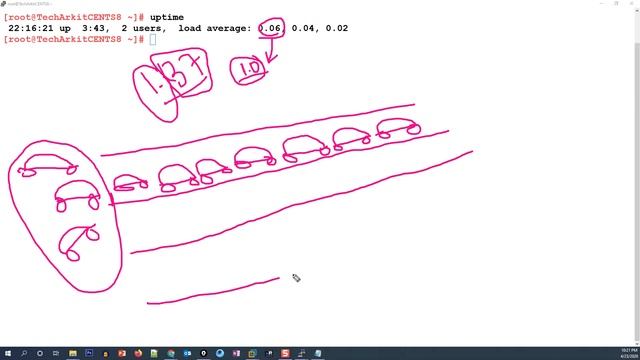Open the PuTTY window menu icon
640x360 pixels.
(3, 4)
